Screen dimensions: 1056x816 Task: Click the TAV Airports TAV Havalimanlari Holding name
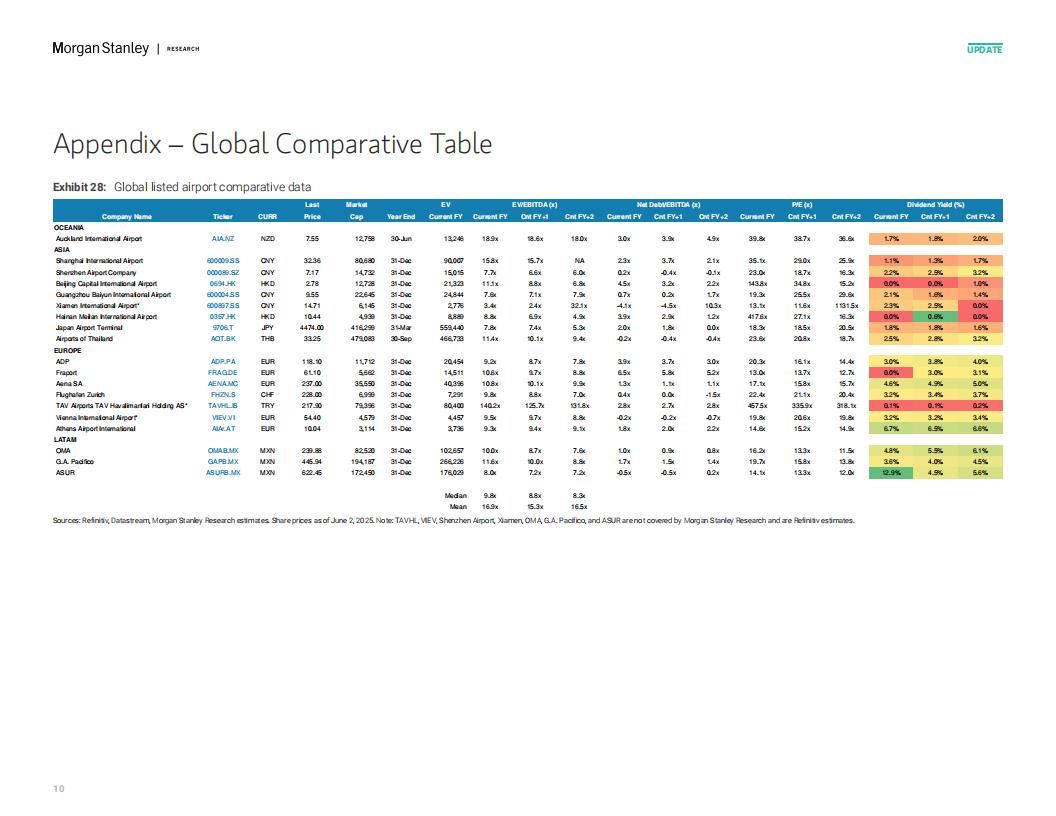[121, 406]
